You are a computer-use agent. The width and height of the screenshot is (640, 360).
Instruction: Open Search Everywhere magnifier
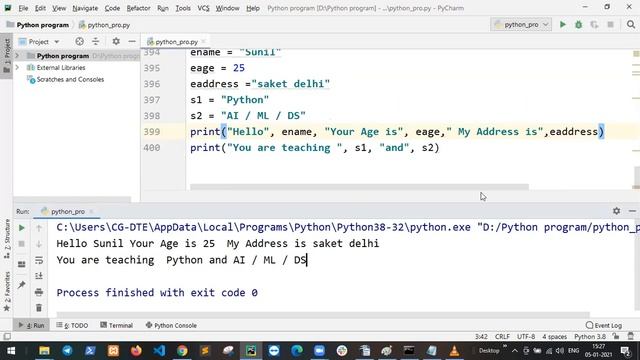(x=631, y=24)
